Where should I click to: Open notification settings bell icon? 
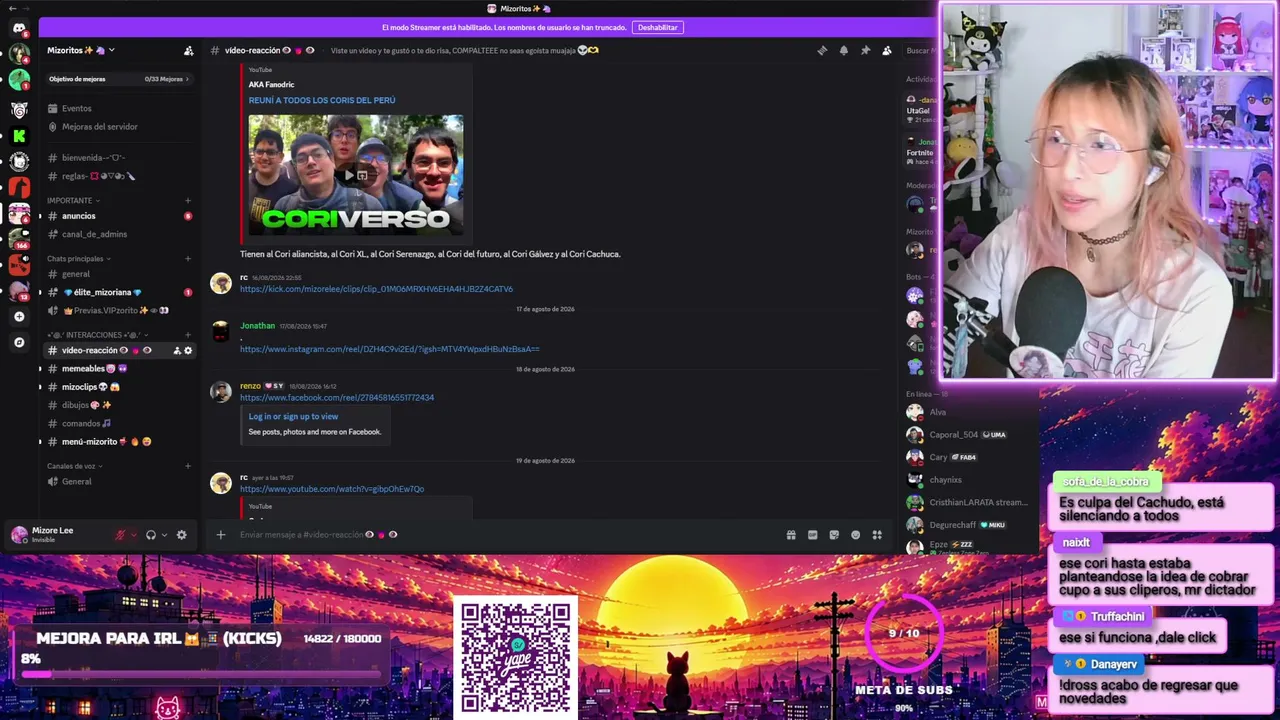point(844,50)
